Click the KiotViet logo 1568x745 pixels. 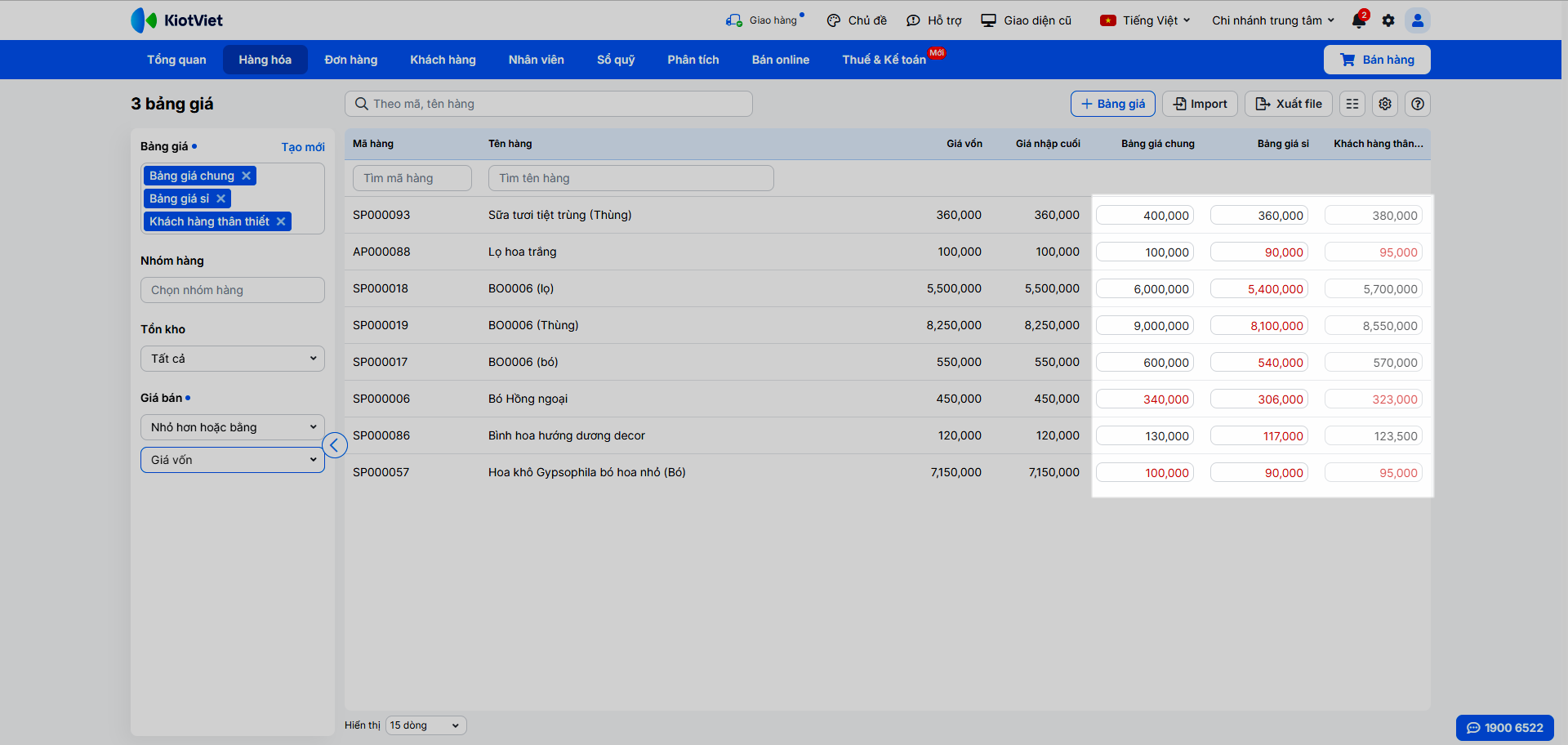(177, 20)
